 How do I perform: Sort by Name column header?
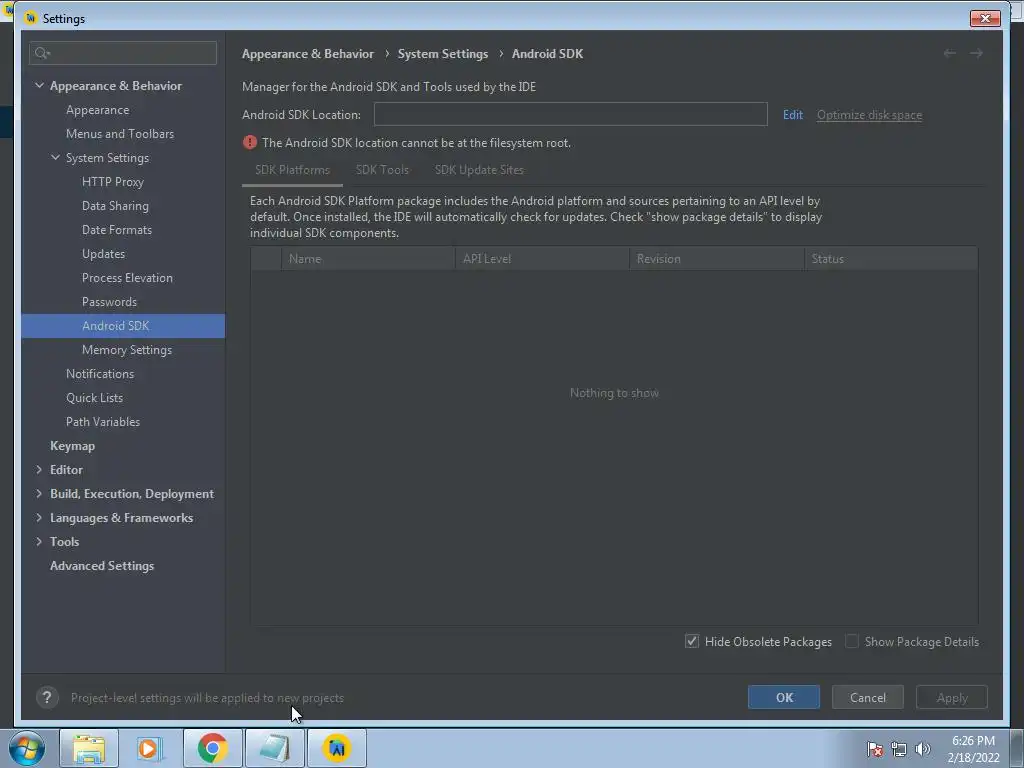pos(368,259)
